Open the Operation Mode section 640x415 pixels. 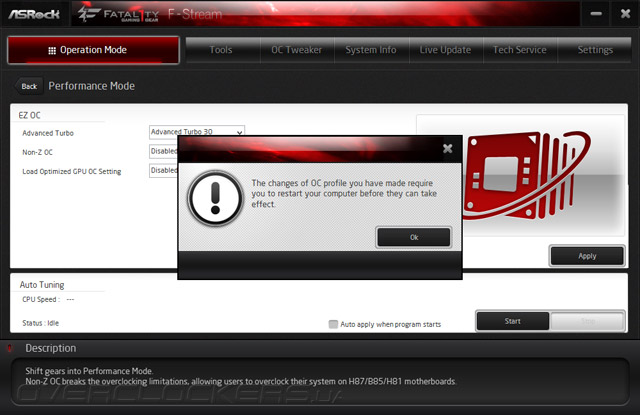(93, 50)
